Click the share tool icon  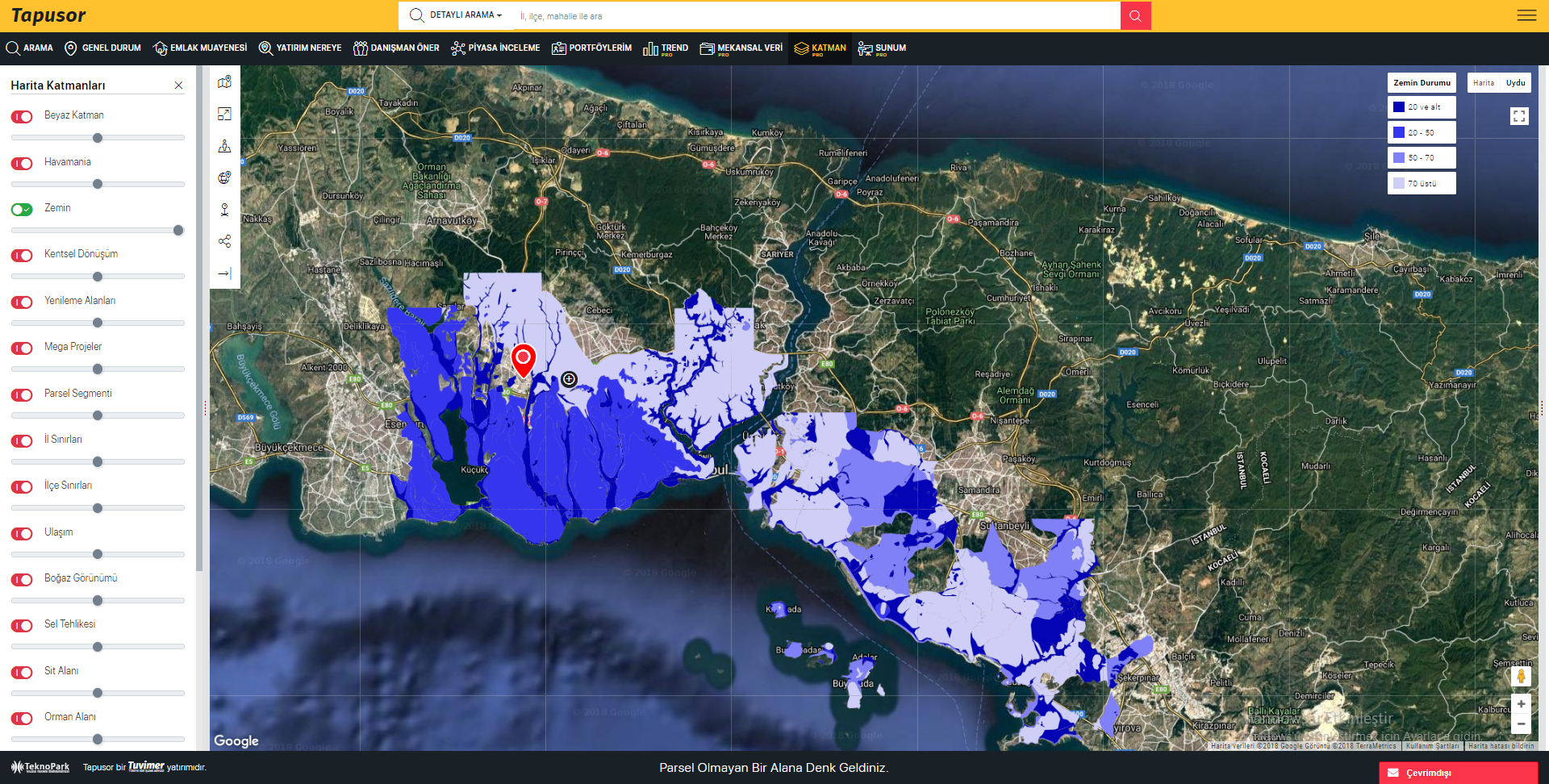tap(225, 241)
